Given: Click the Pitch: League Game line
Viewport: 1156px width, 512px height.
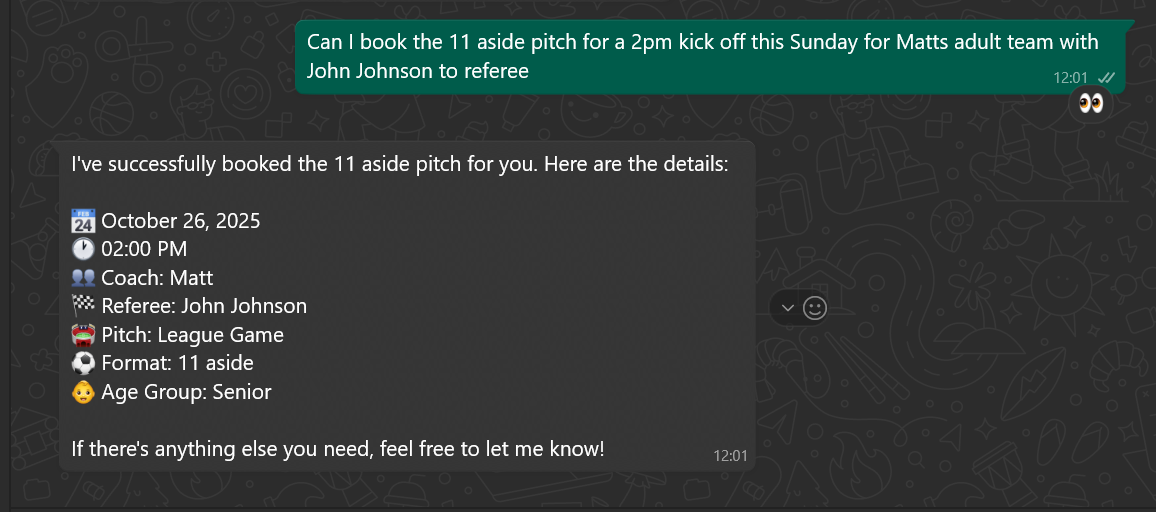Looking at the screenshot, I should 192,335.
